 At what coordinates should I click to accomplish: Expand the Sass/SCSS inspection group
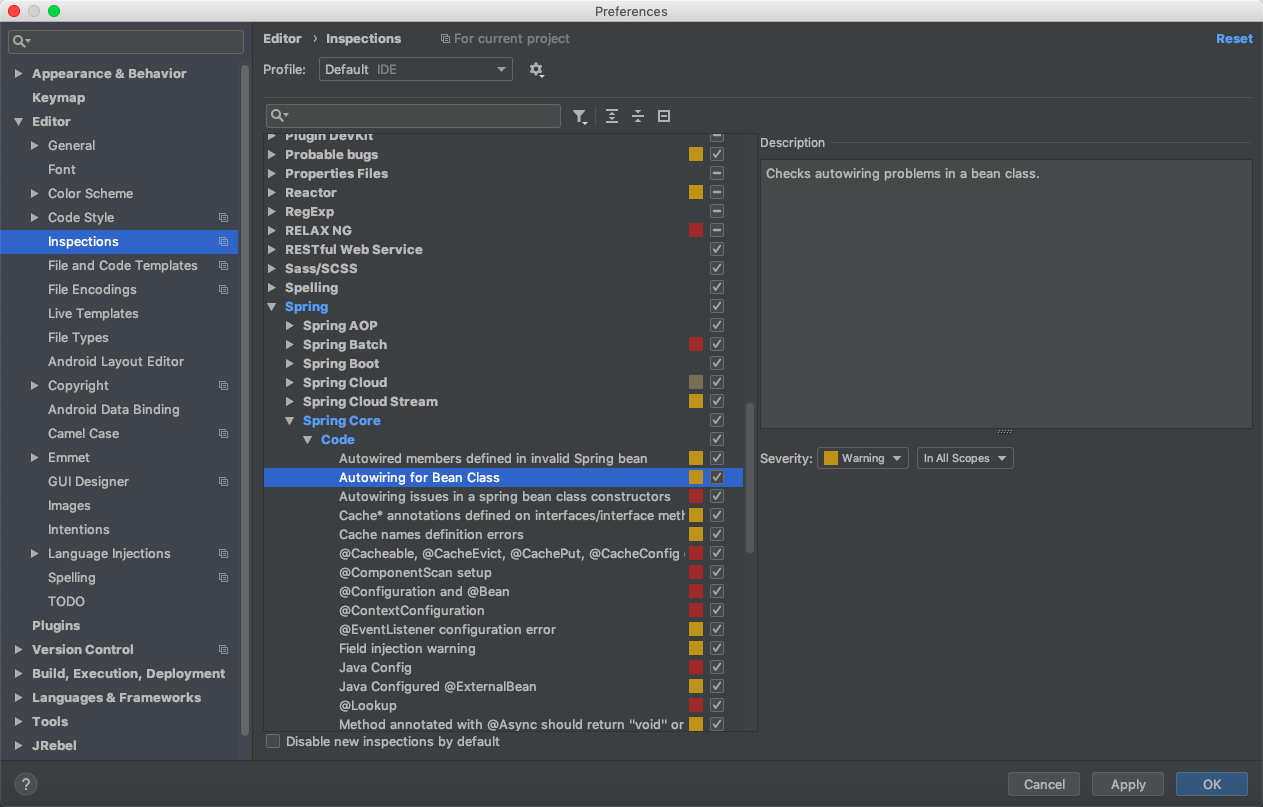coord(272,269)
